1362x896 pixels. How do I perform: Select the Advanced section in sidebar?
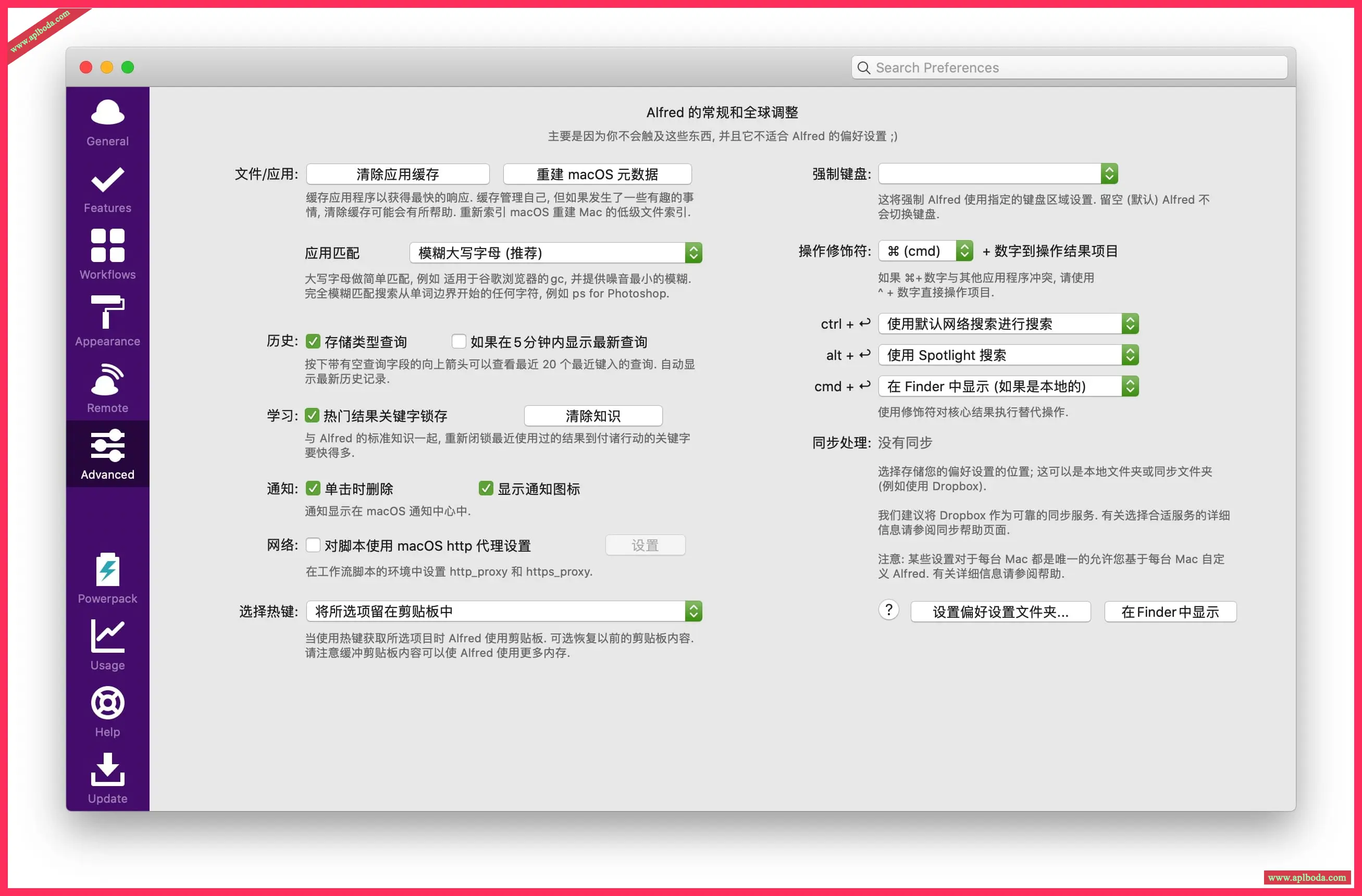[x=107, y=454]
